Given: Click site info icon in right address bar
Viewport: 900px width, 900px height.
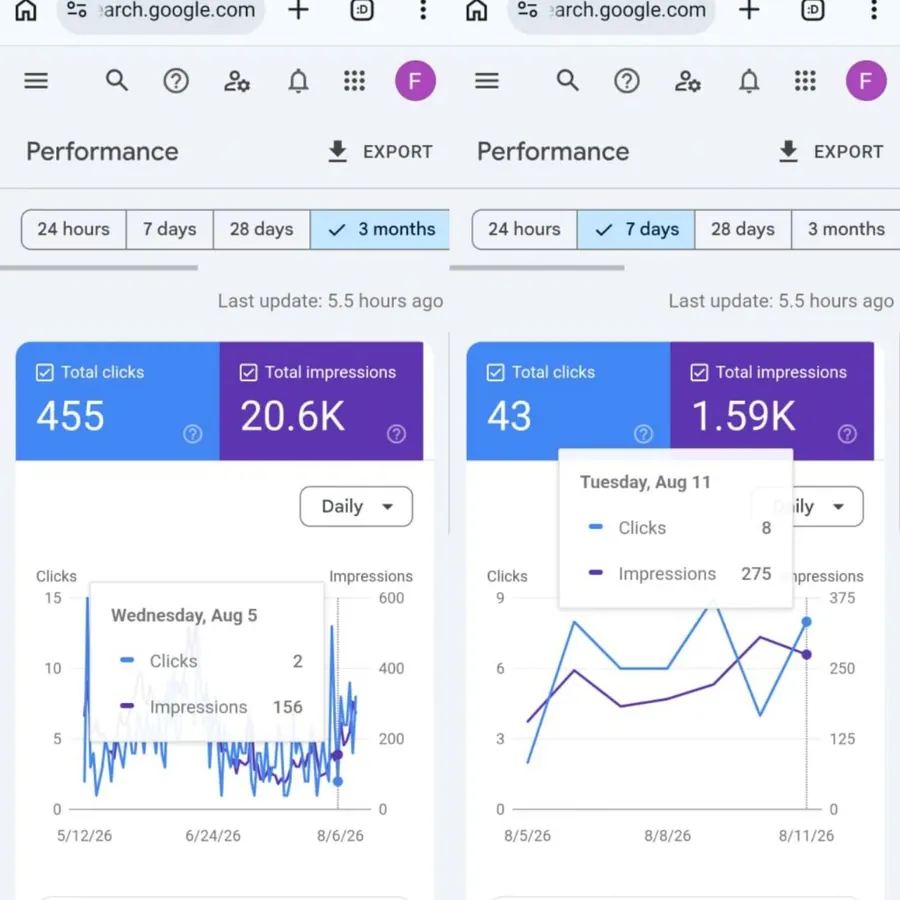Looking at the screenshot, I should 527,10.
